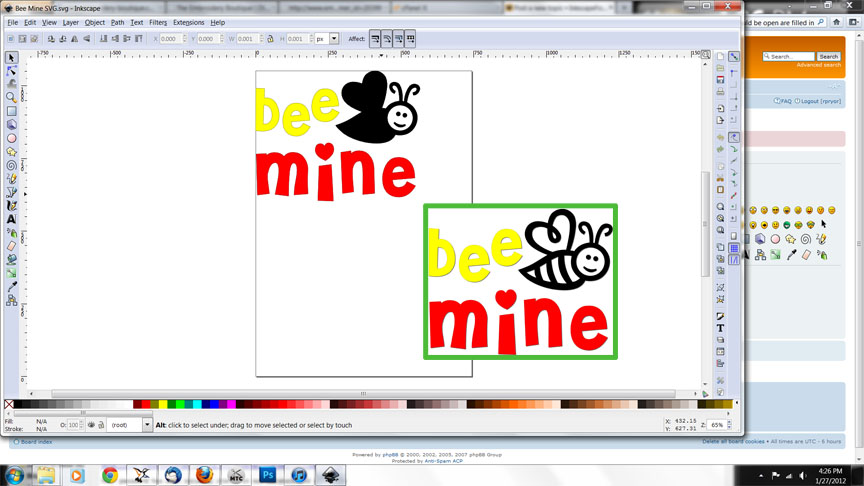Select the Dropper color picker tool
Viewport: 864px width, 486px height.
click(11, 287)
